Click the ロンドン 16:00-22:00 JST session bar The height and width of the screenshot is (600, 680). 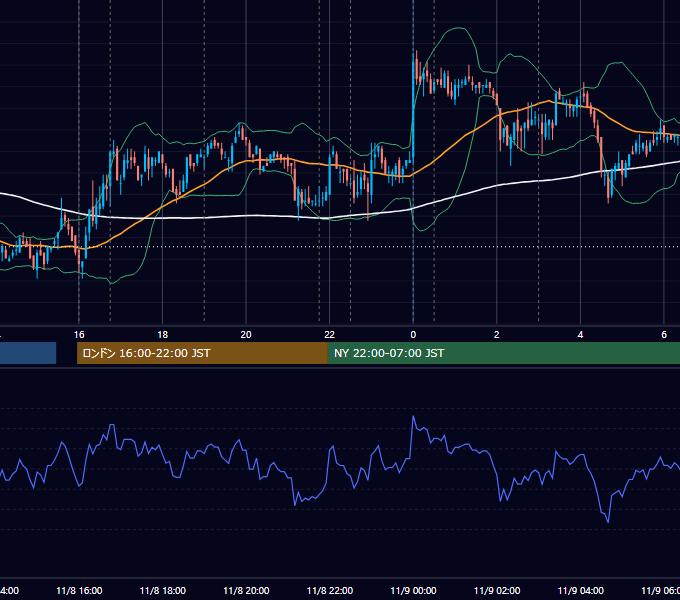[202, 353]
